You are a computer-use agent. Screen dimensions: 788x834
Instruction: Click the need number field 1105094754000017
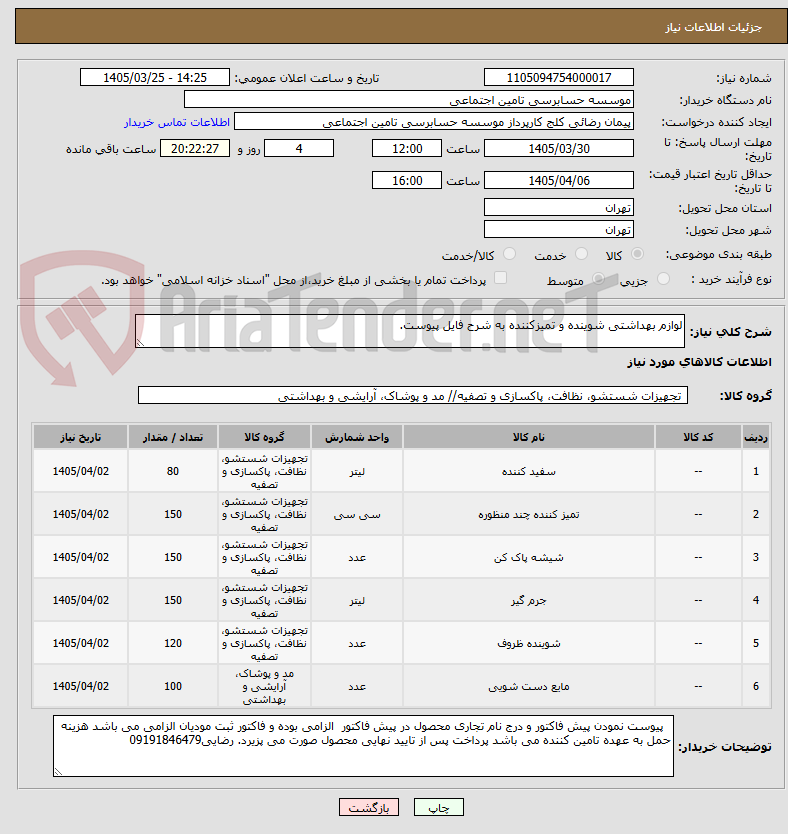[559, 78]
